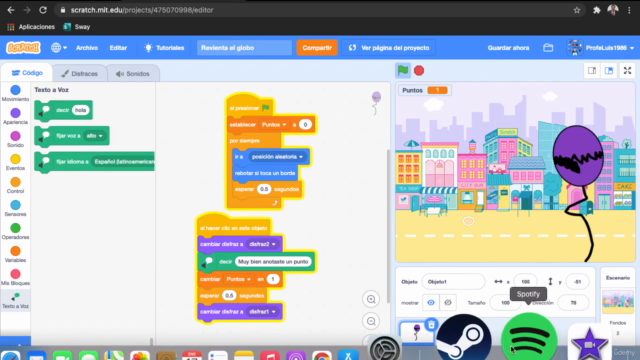Click the green flag to run project
The width and height of the screenshot is (640, 360).
(x=403, y=71)
